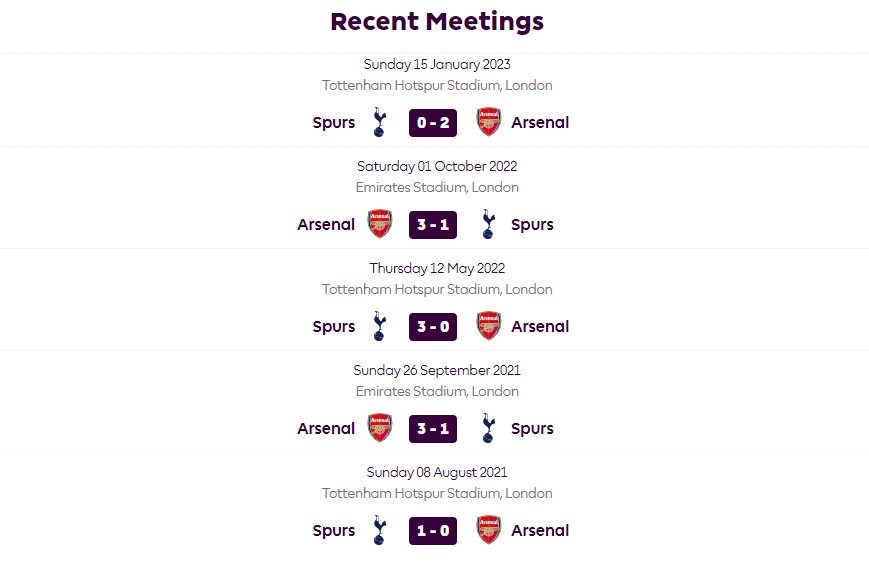Open the 1 - 0 score from 08 August 2021

click(433, 531)
